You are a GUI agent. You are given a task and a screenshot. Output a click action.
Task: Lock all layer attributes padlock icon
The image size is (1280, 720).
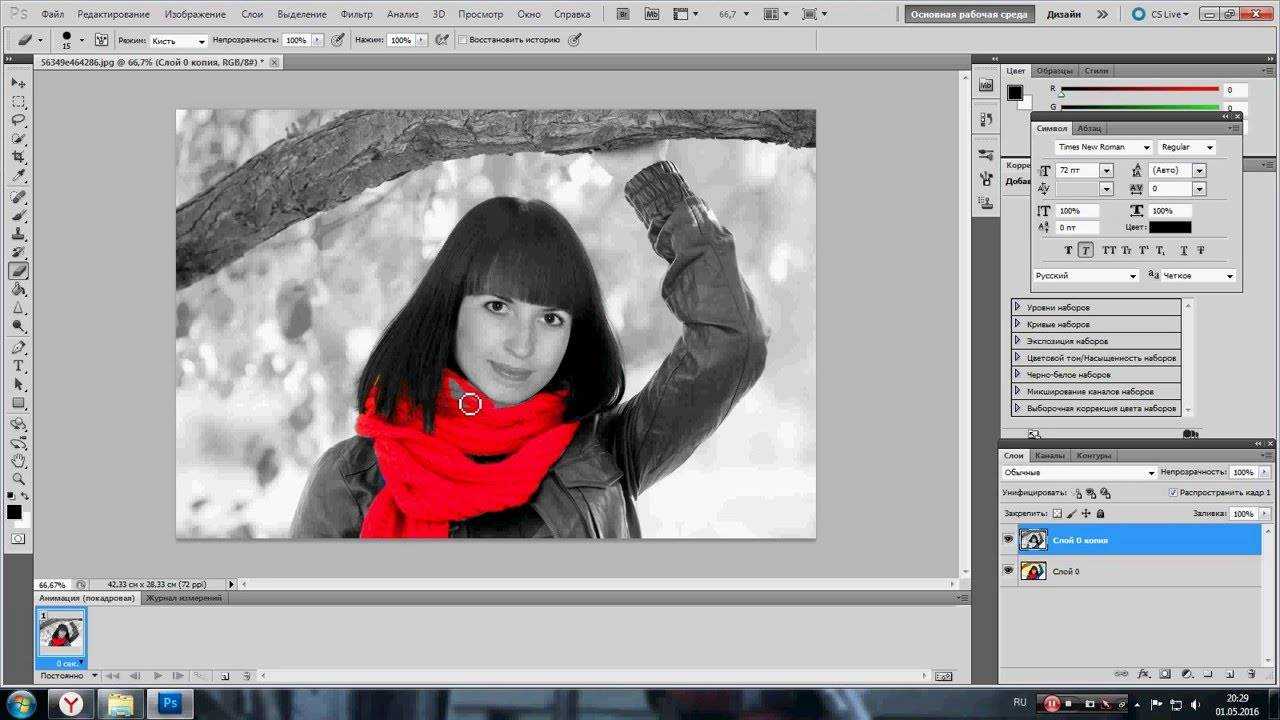(1100, 513)
